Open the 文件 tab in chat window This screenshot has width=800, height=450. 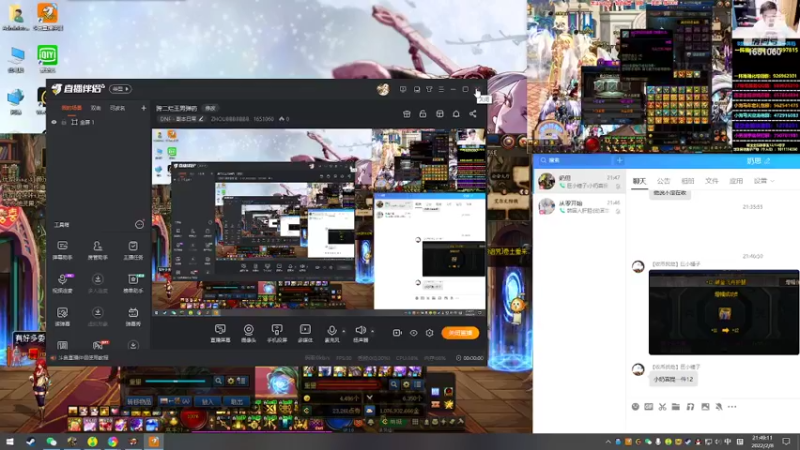(712, 181)
